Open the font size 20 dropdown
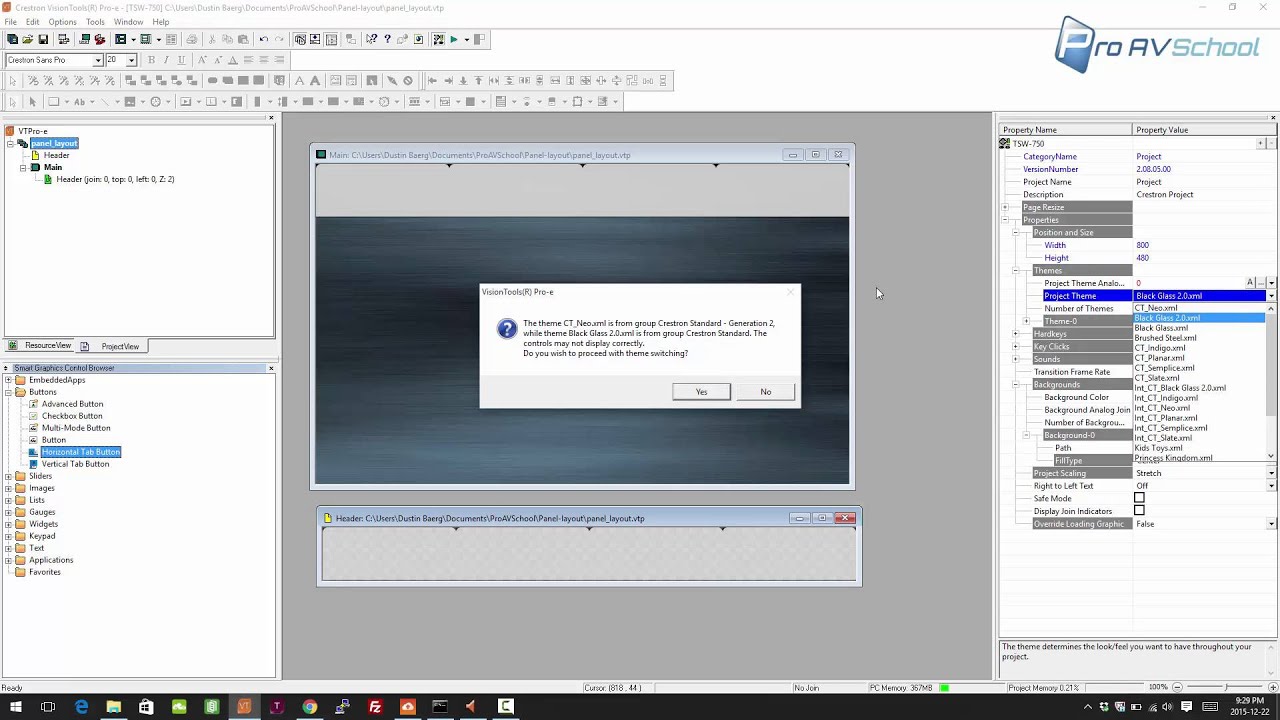 tap(131, 60)
